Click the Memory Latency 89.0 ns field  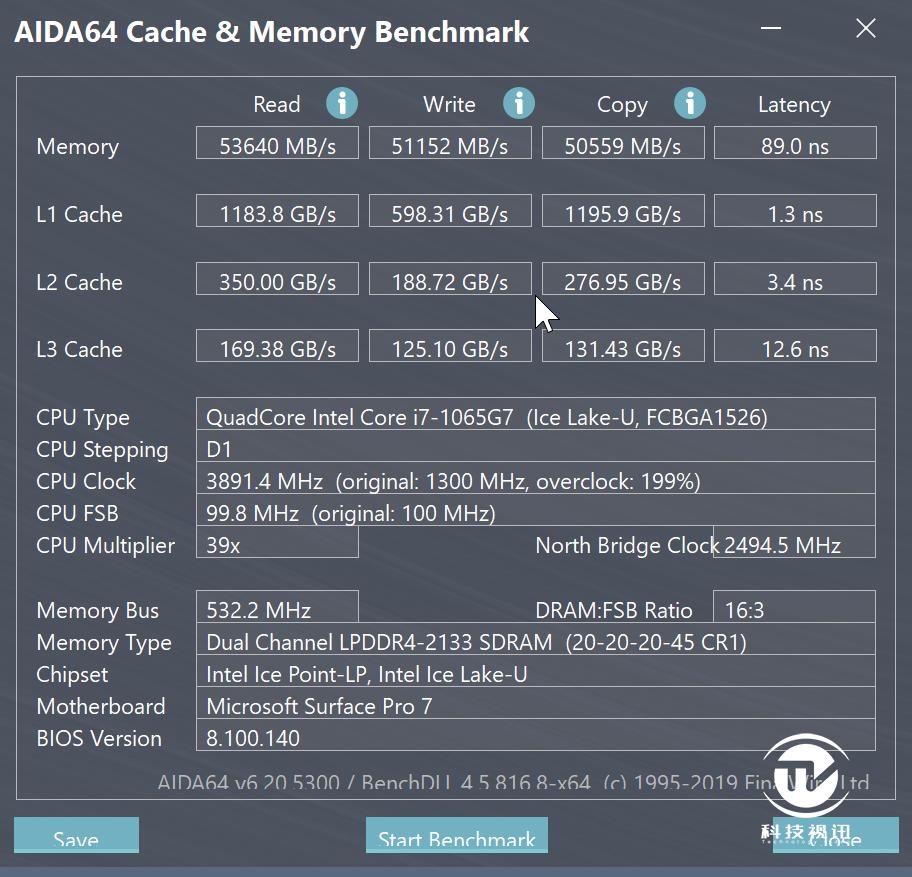click(795, 144)
